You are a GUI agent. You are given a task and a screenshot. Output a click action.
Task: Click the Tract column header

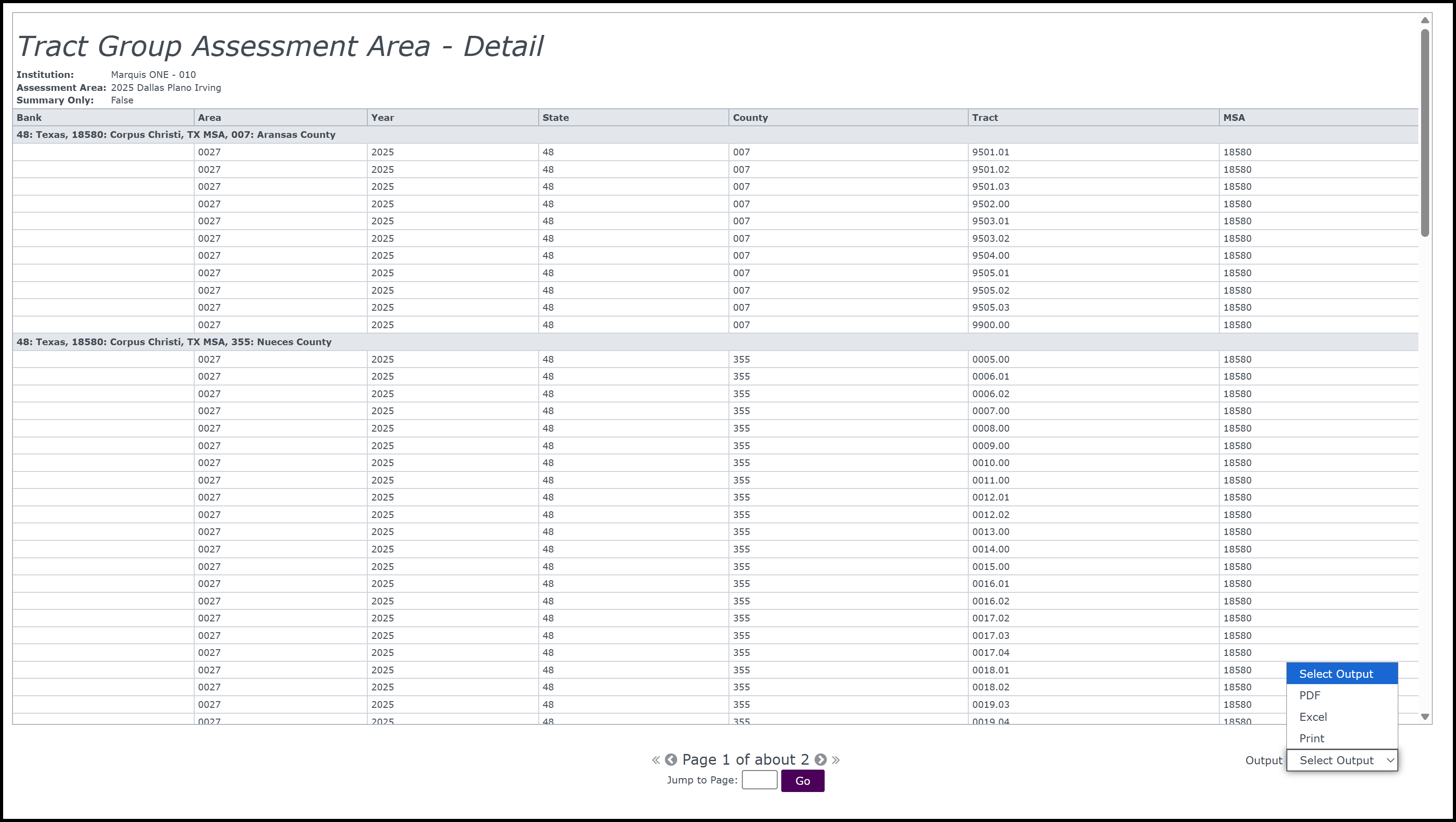(x=984, y=118)
